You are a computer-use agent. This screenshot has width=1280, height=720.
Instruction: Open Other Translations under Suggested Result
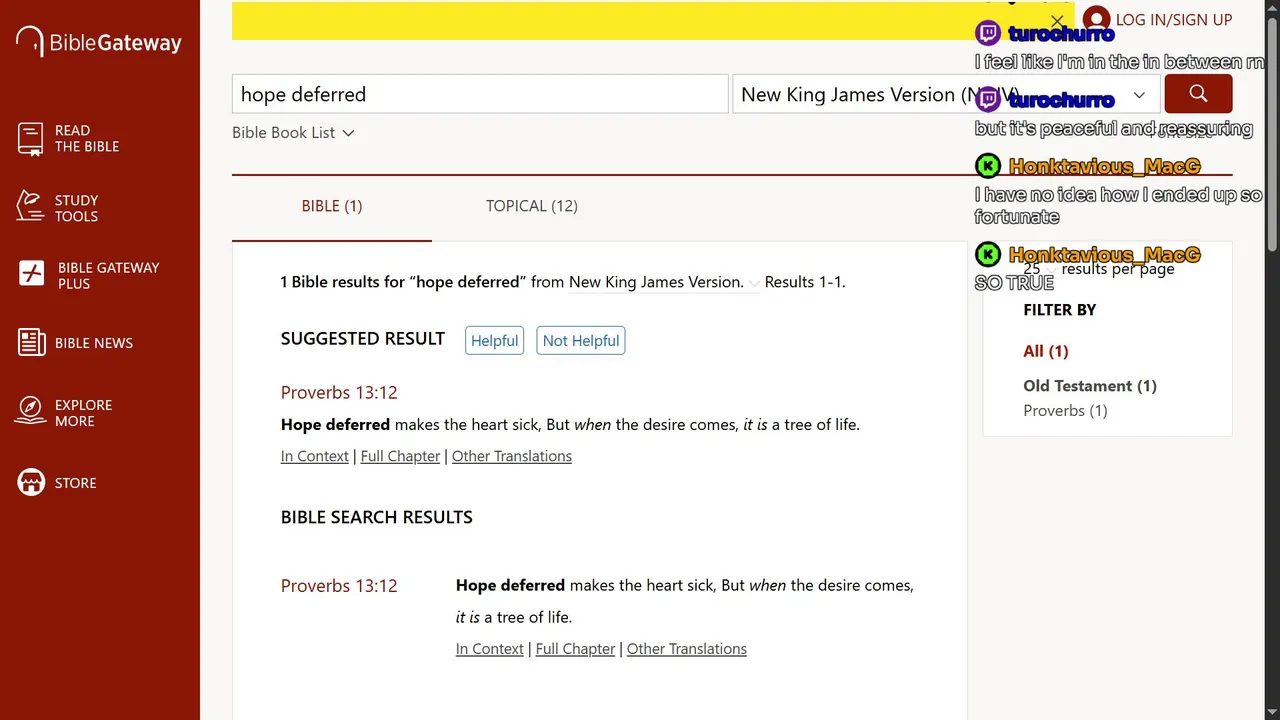point(512,456)
